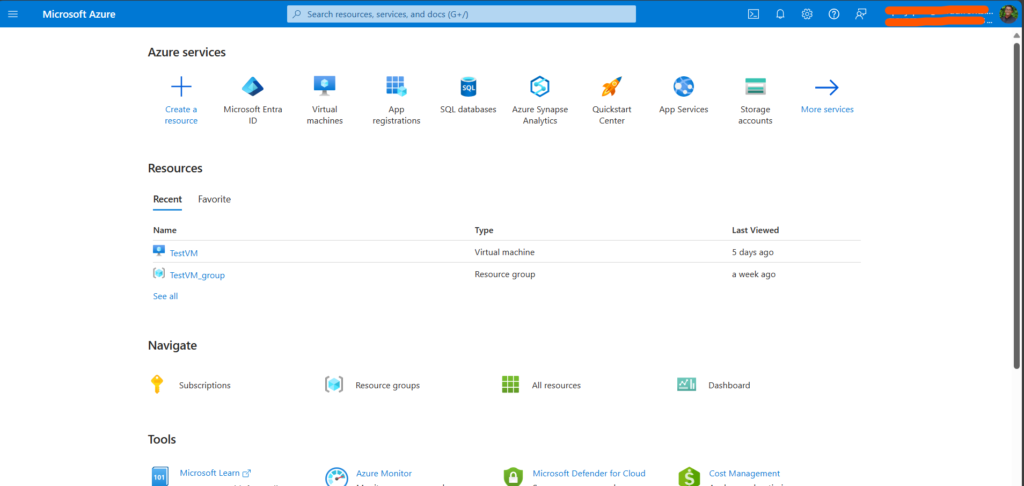Screen dimensions: 1024x486
Task: Click the More services label
Action: click(827, 110)
